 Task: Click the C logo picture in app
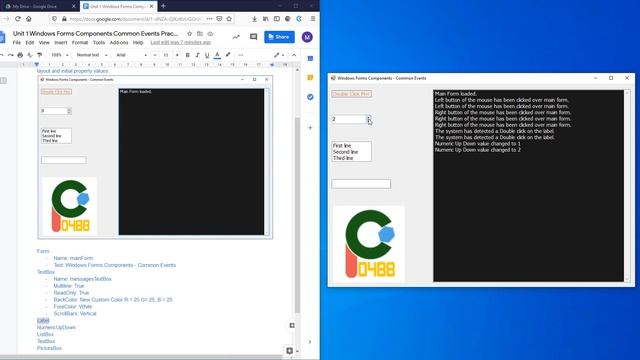click(x=369, y=244)
